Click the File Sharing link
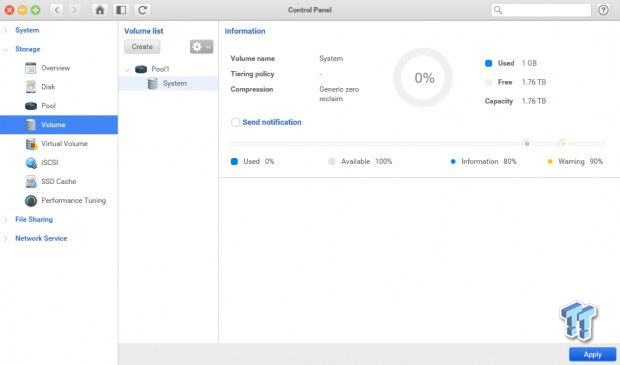The width and height of the screenshot is (620, 365). point(34,219)
